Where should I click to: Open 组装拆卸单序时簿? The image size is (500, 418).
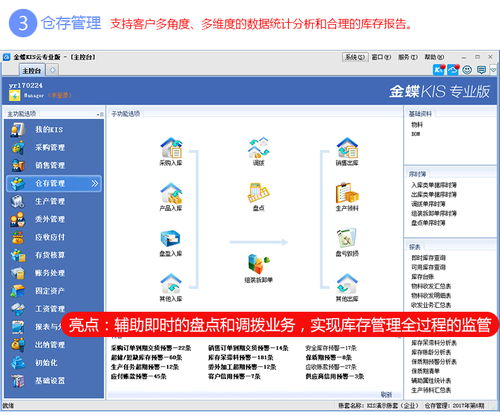coord(434,213)
